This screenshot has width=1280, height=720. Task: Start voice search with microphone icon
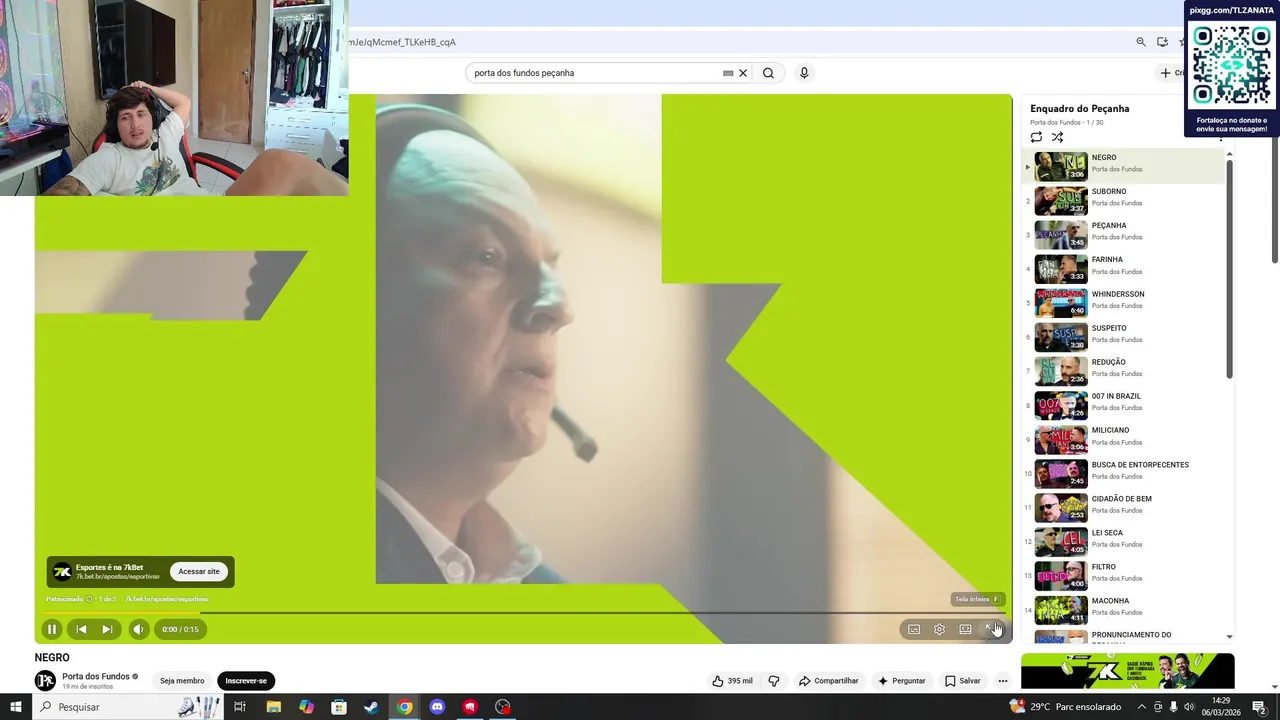(x=804, y=73)
